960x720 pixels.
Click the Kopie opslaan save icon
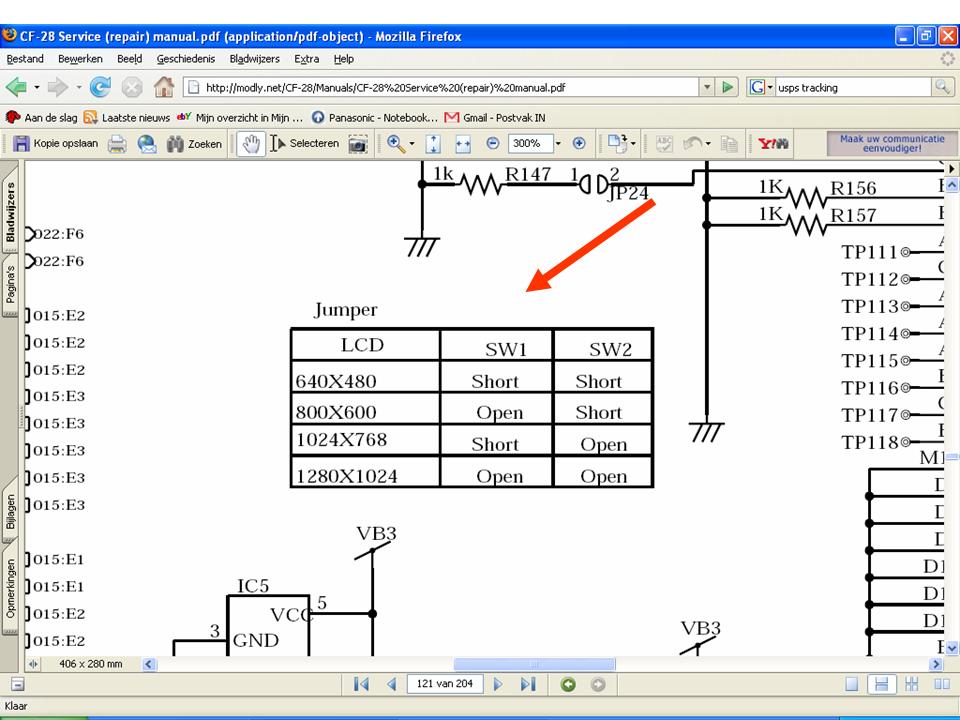[21, 143]
